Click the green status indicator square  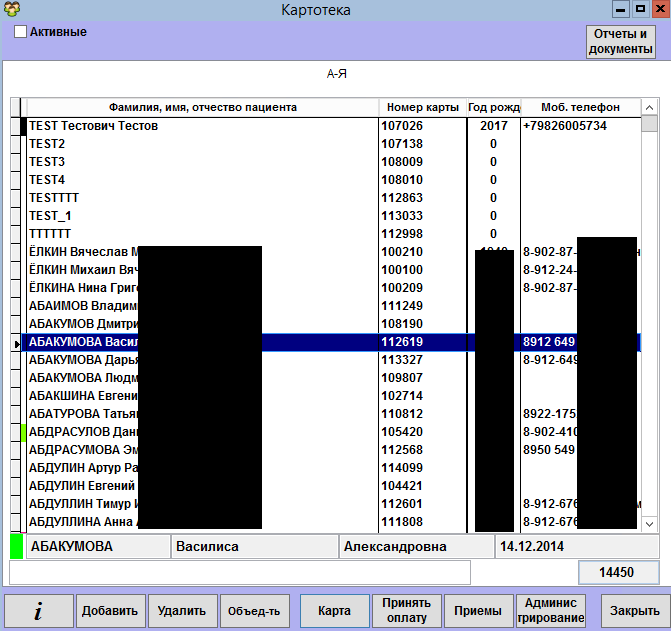coord(16,547)
